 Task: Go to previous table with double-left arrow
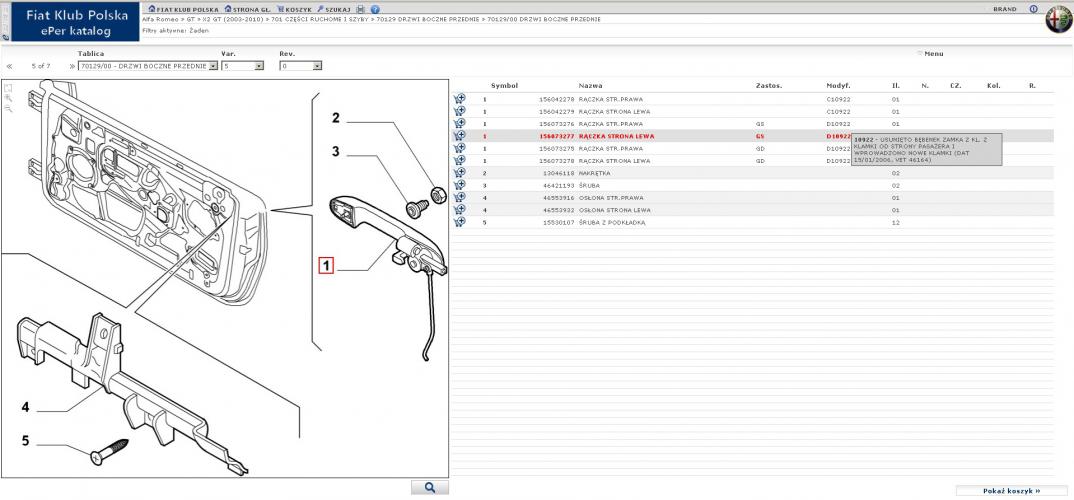point(10,66)
